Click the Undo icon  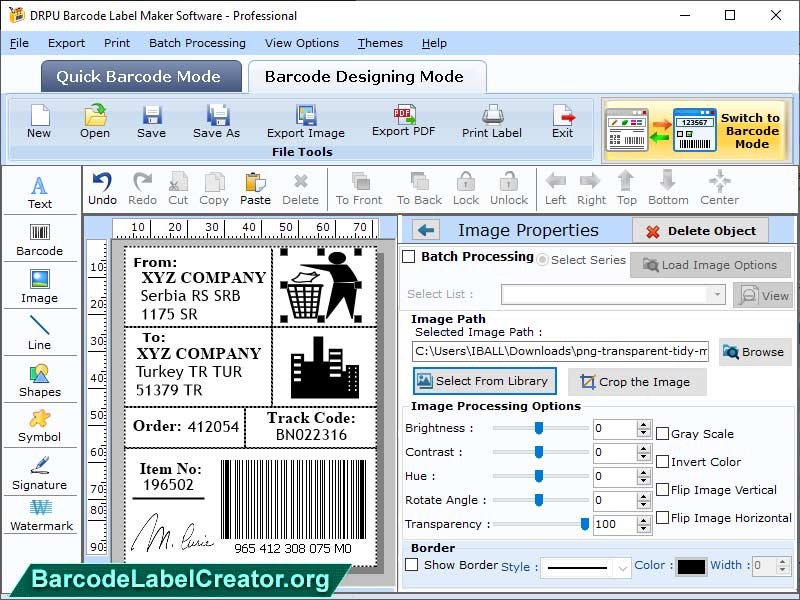(x=102, y=189)
